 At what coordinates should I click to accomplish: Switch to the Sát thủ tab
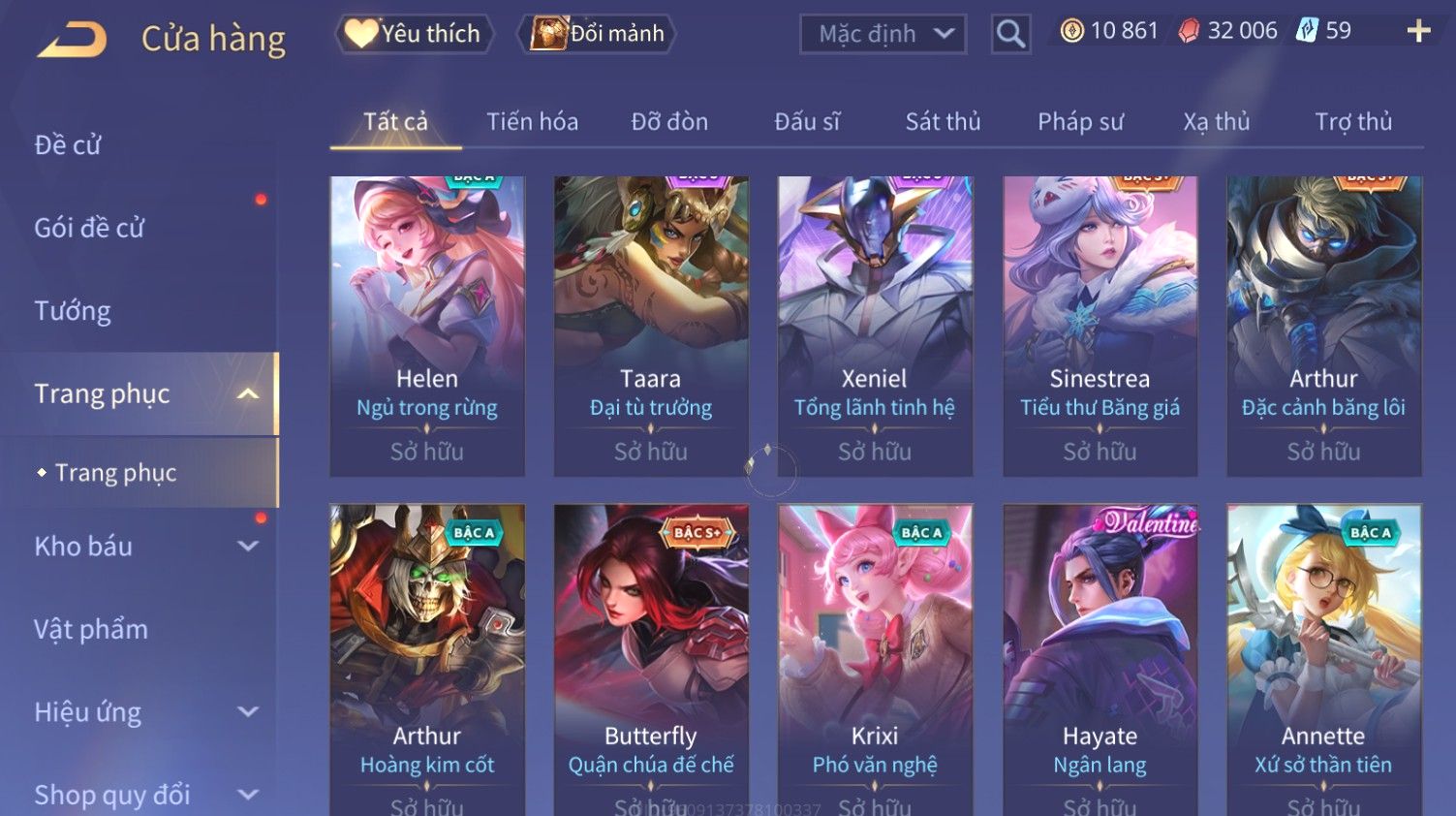[943, 122]
